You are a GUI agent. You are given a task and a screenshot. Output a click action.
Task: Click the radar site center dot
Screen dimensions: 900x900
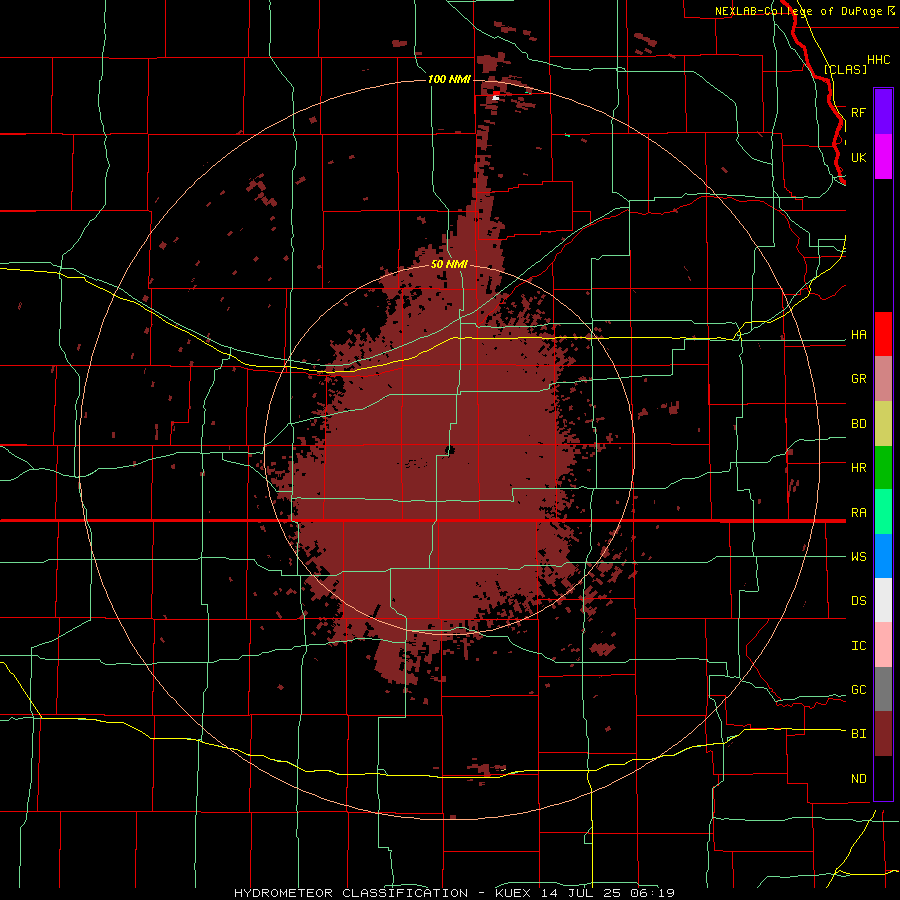[x=449, y=450]
